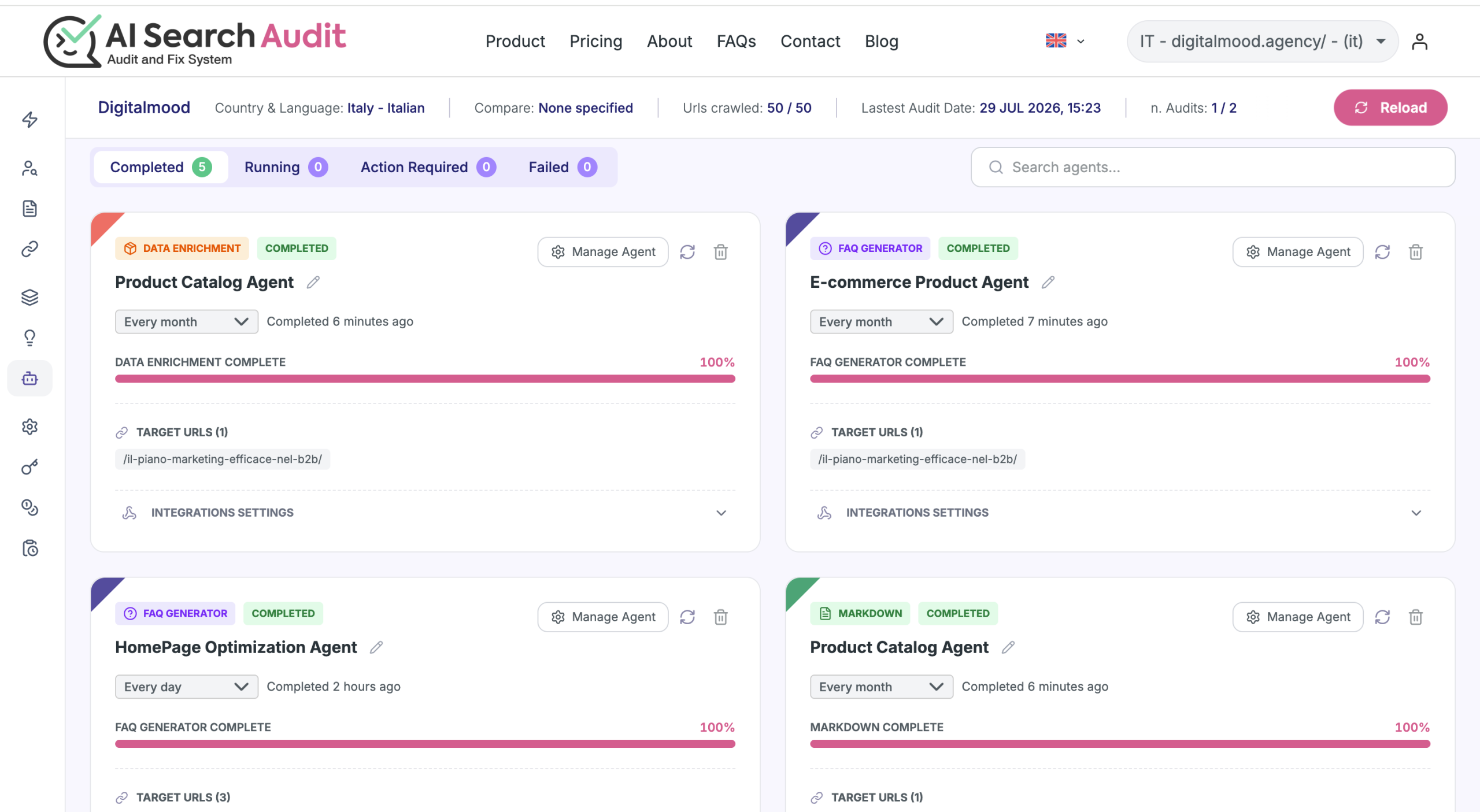This screenshot has width=1480, height=812.
Task: Click the lightbulb sidebar icon
Action: 30,338
